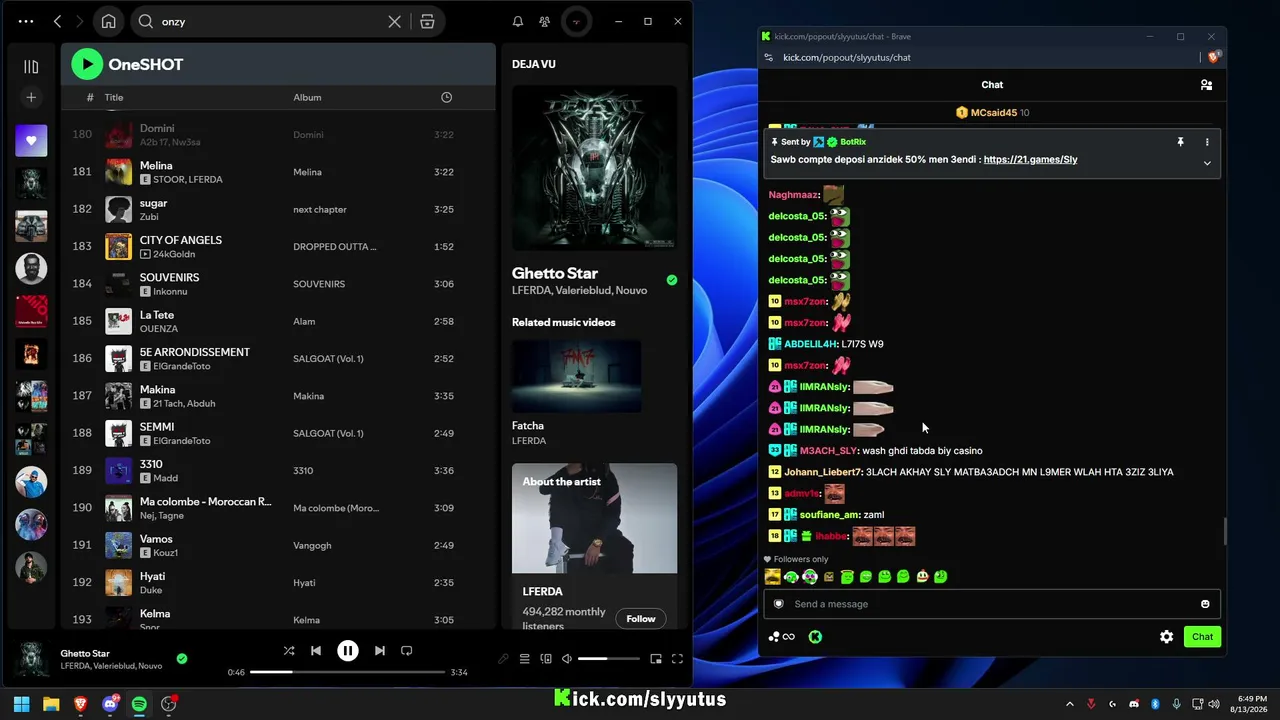Create a new playlist with the plus button
This screenshot has width=1280, height=720.
(x=31, y=97)
